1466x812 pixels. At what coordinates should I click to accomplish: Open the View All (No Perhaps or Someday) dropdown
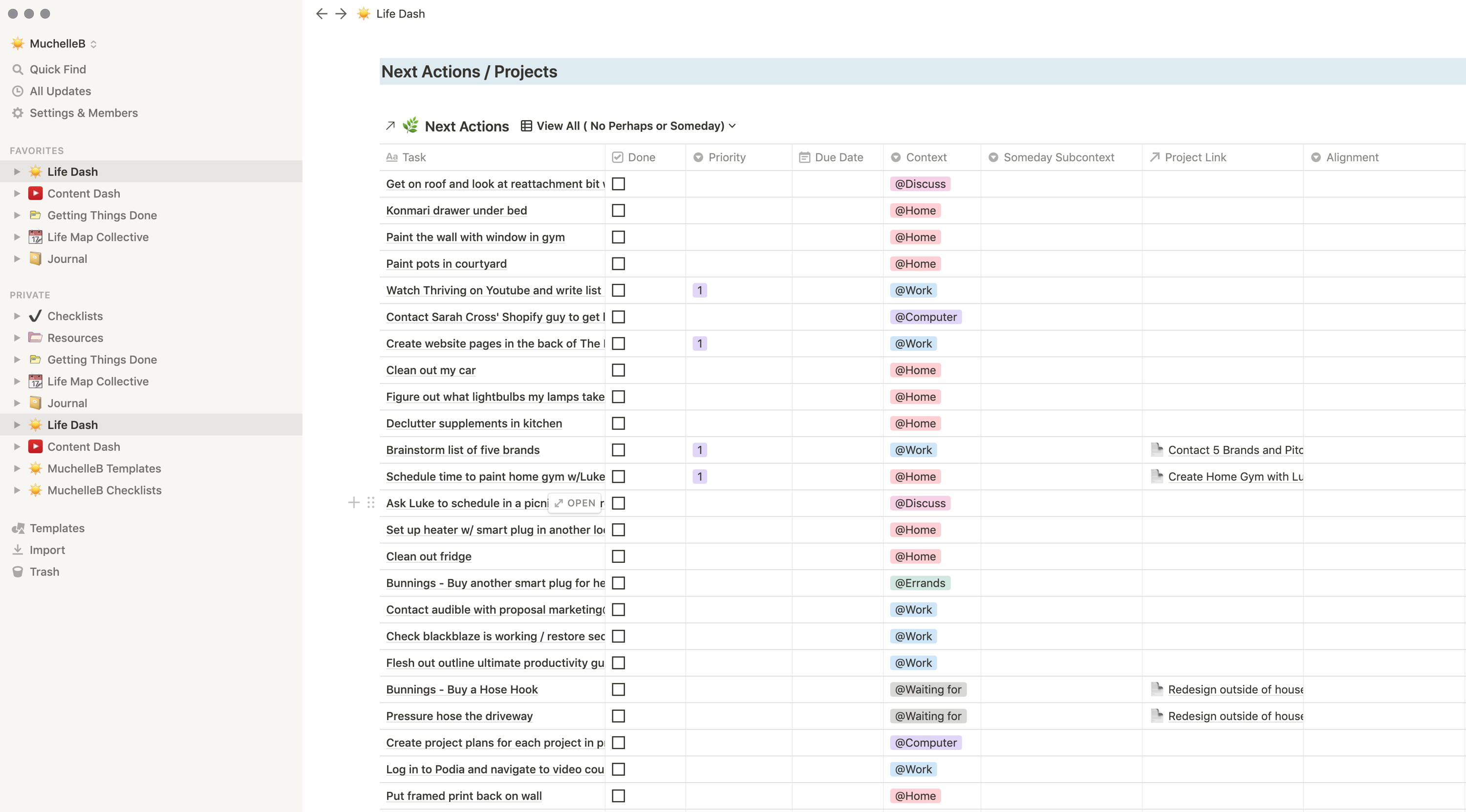(629, 126)
